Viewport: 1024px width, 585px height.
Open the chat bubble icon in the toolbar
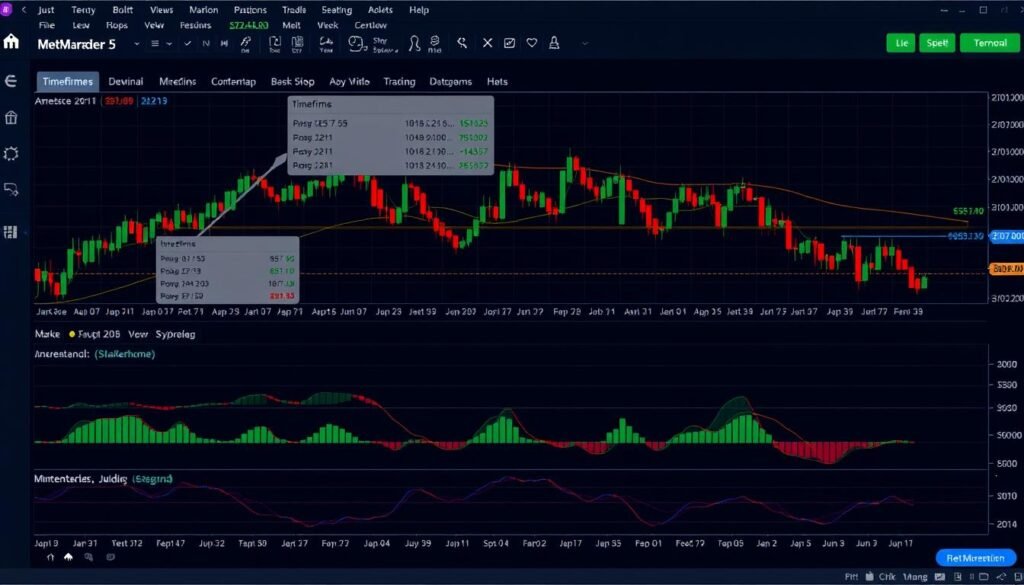coord(355,43)
